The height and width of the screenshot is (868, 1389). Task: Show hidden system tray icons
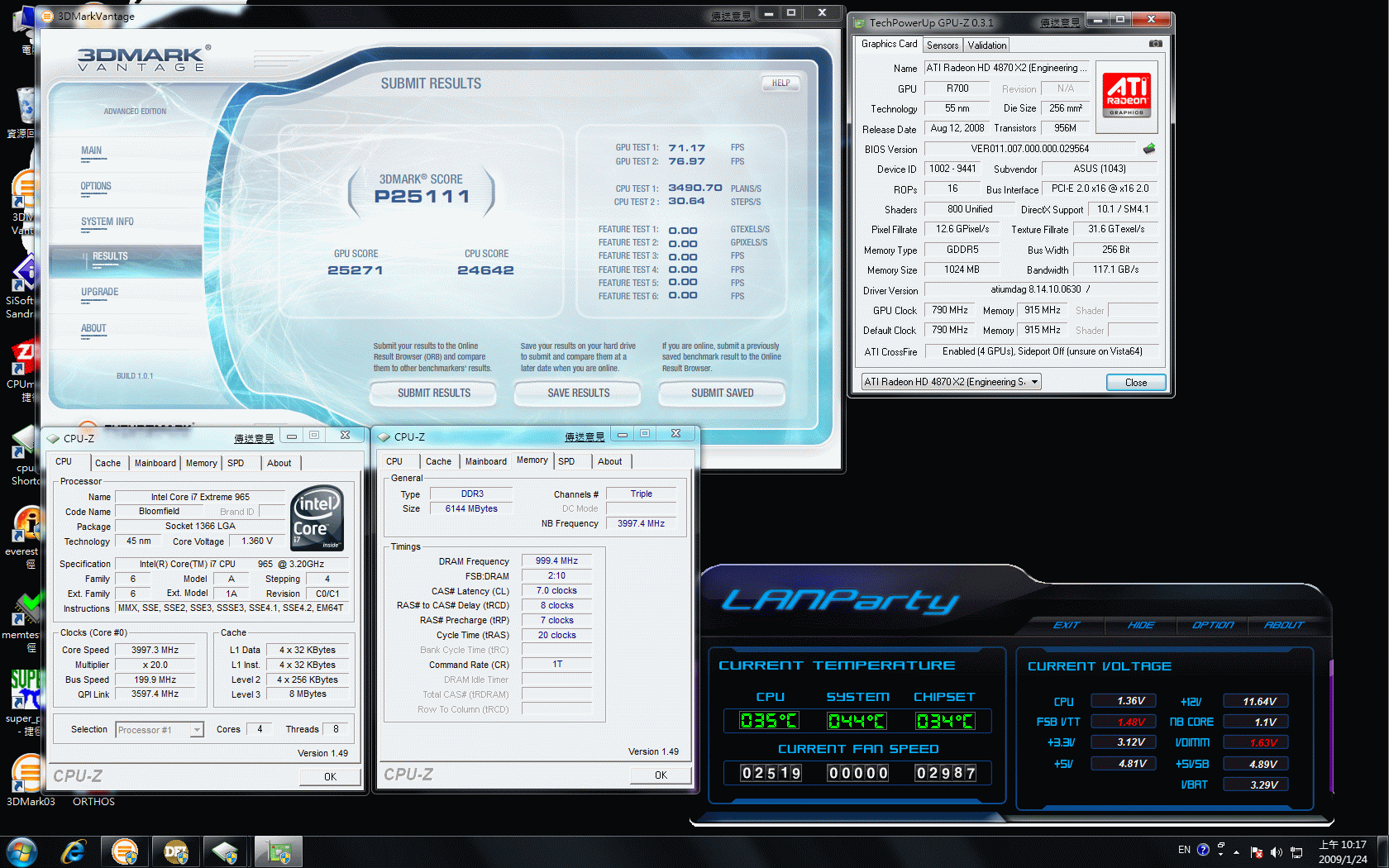(x=1237, y=851)
